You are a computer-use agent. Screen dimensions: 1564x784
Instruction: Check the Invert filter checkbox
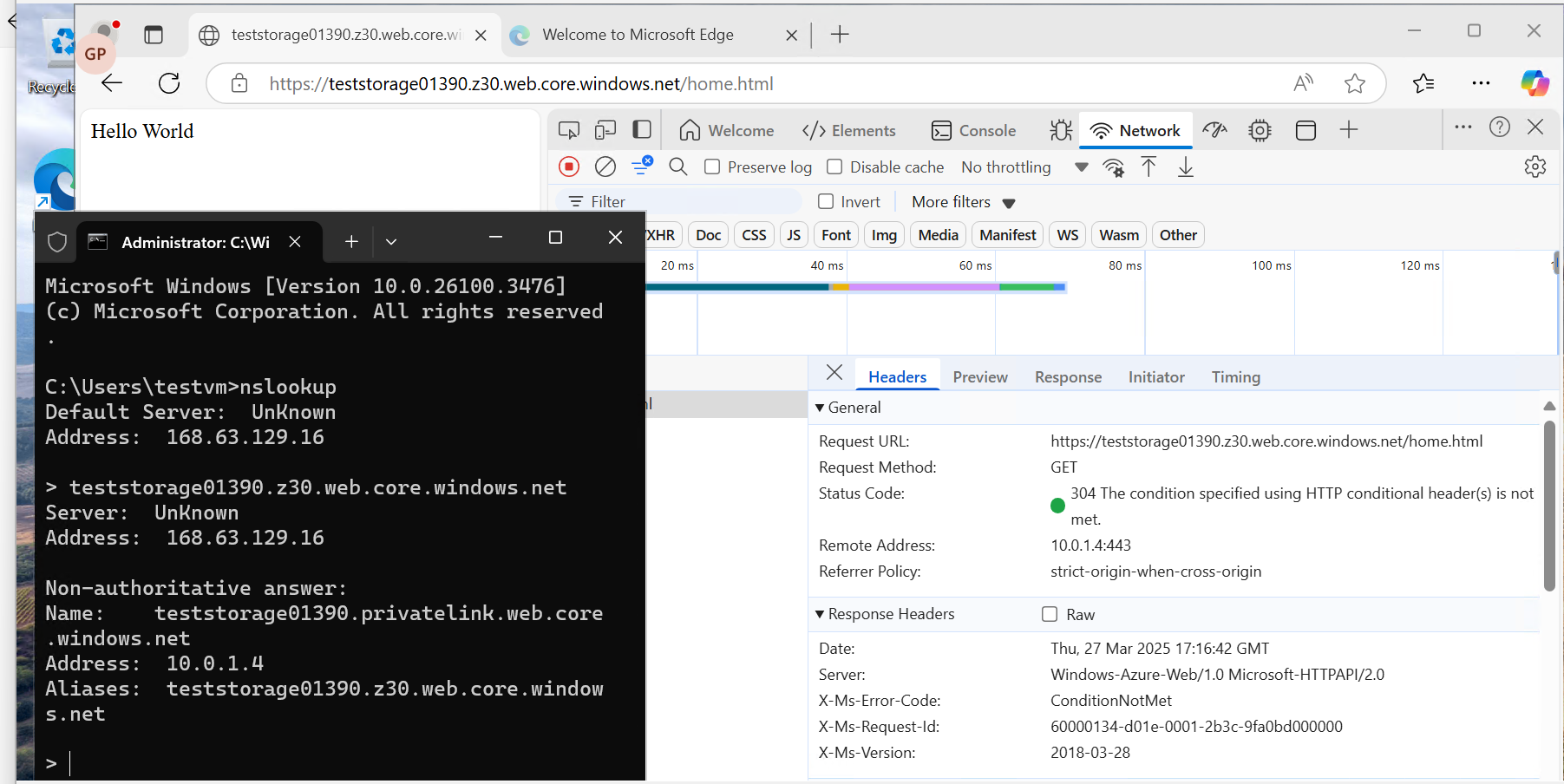(826, 201)
